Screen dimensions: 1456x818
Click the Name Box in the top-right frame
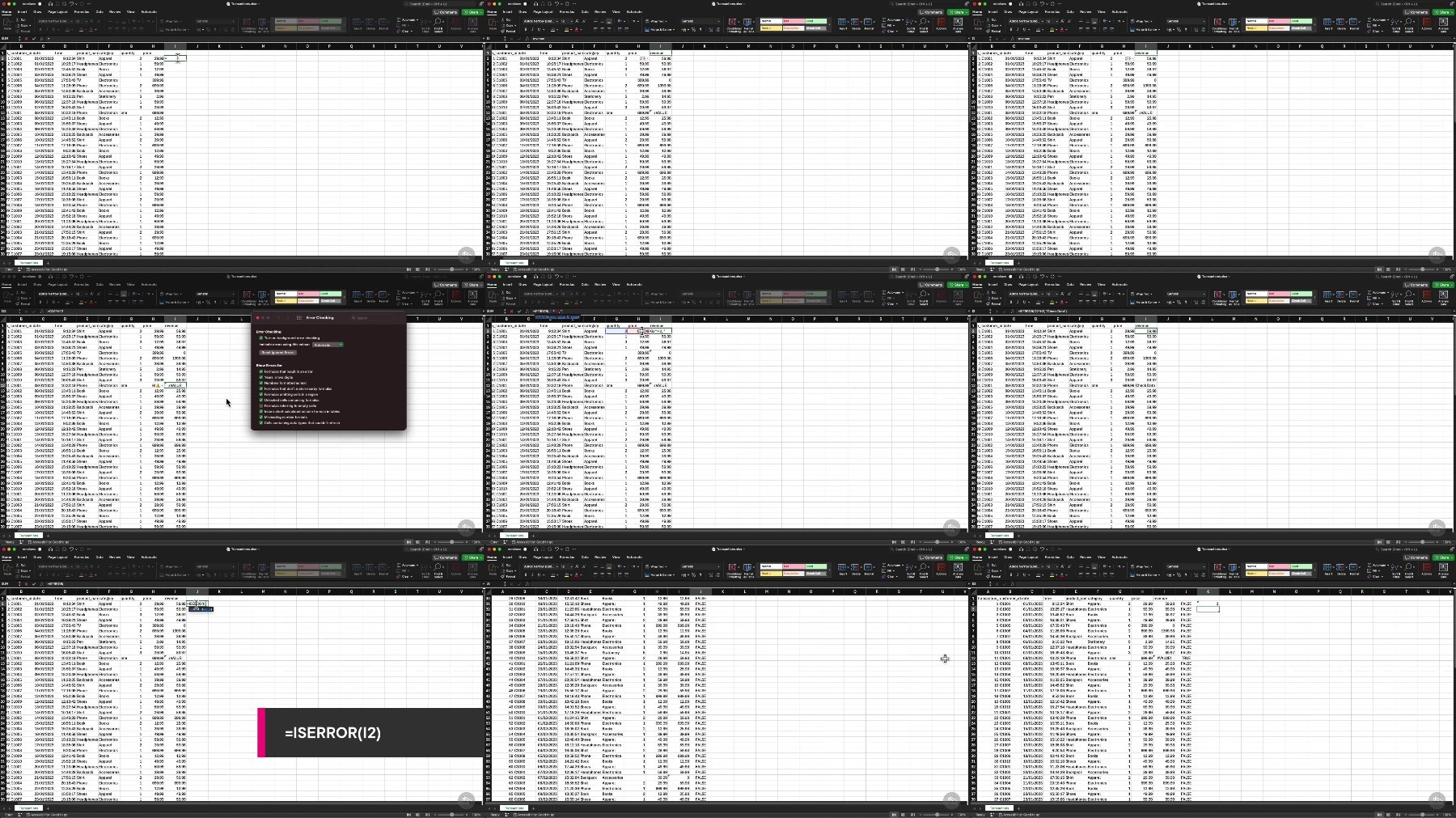point(981,38)
